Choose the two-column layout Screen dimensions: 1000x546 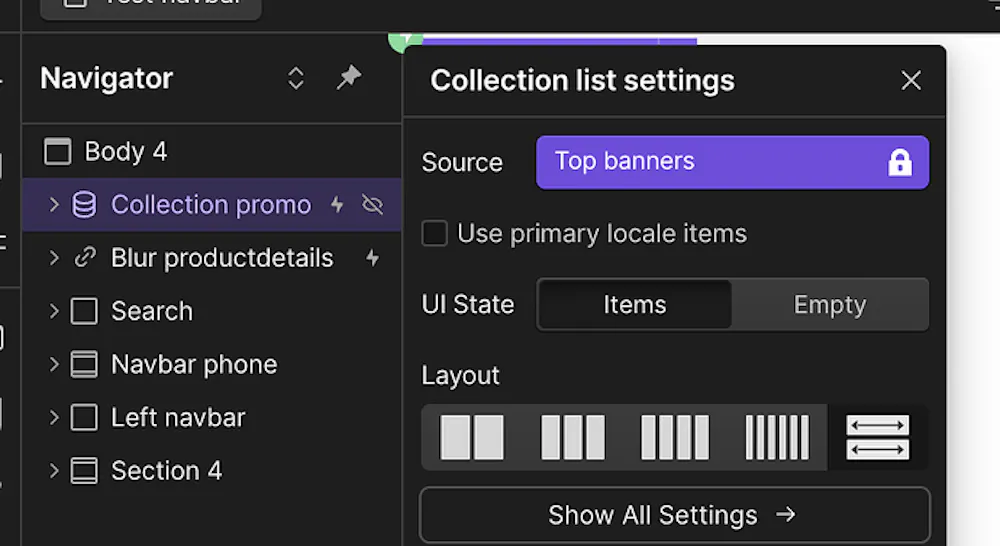tap(472, 438)
